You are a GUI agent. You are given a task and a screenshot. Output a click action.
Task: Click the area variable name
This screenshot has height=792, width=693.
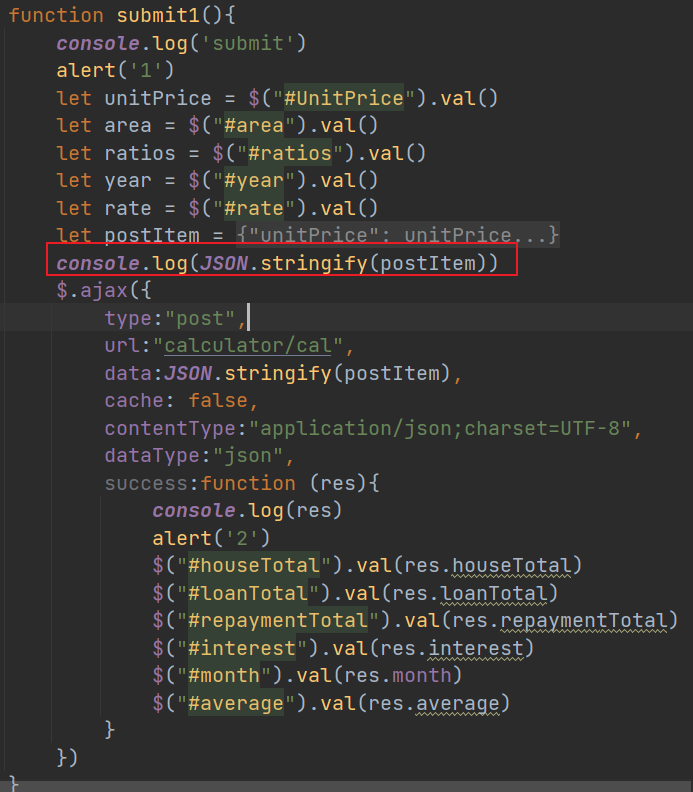pyautogui.click(x=128, y=125)
